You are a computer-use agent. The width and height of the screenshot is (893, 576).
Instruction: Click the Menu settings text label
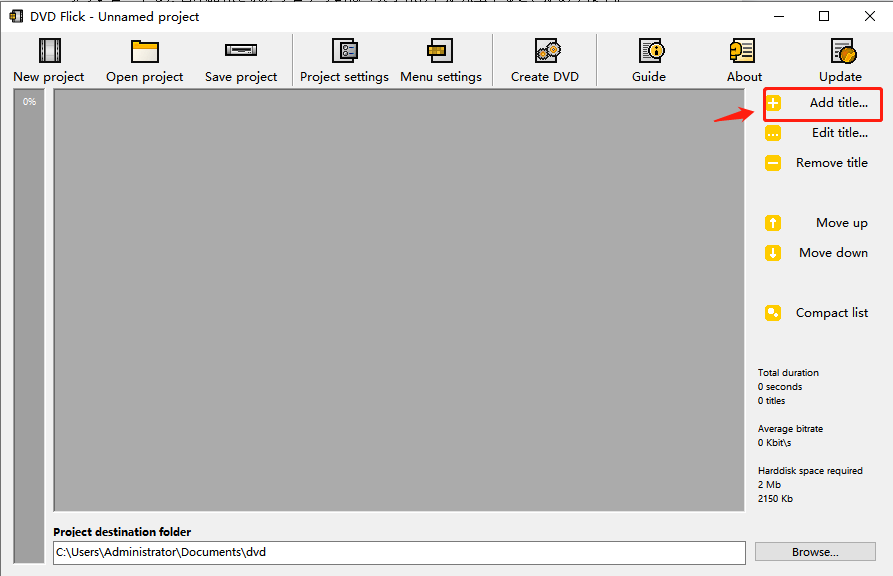pyautogui.click(x=441, y=77)
